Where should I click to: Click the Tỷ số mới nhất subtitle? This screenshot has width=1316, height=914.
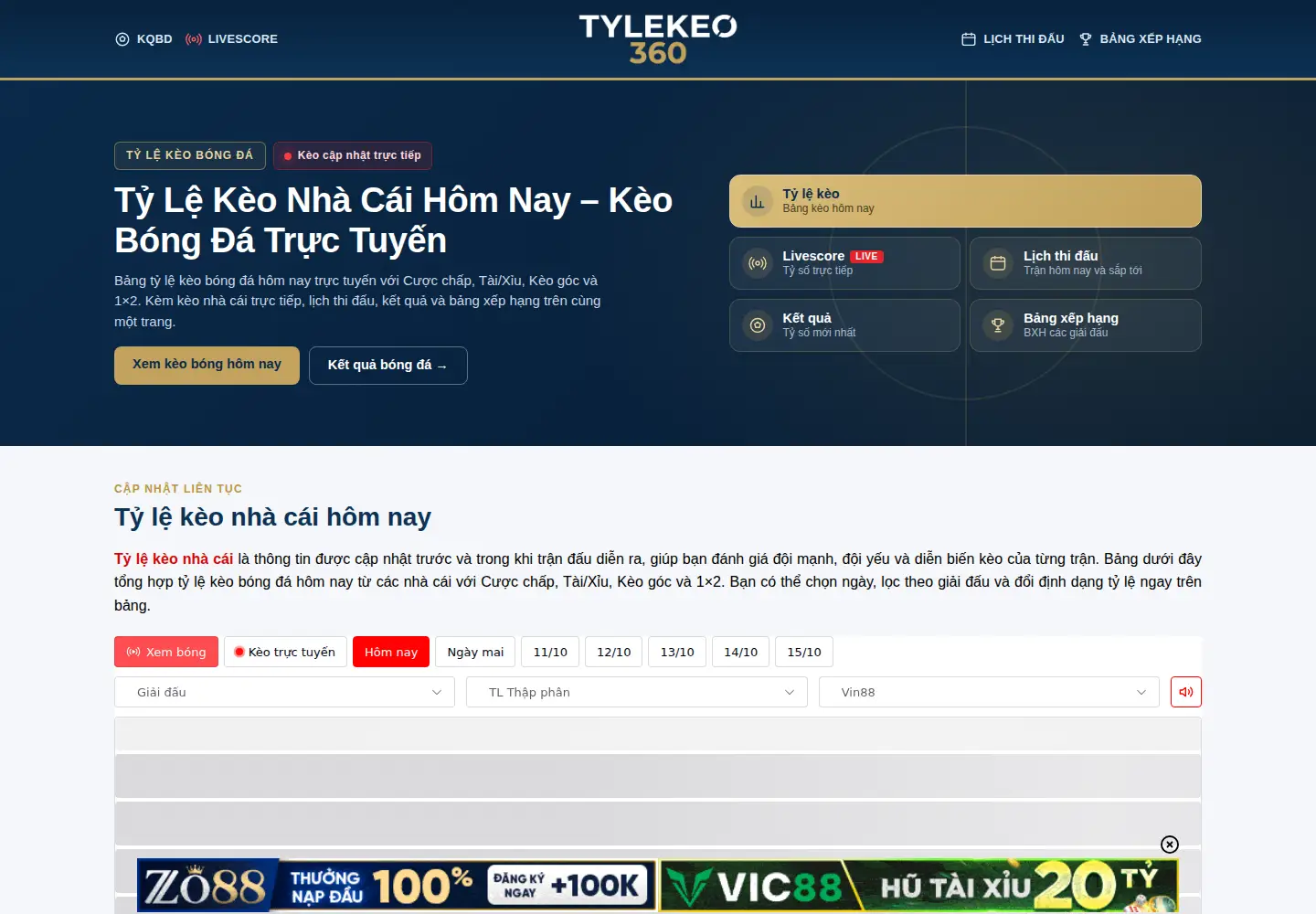(x=819, y=333)
